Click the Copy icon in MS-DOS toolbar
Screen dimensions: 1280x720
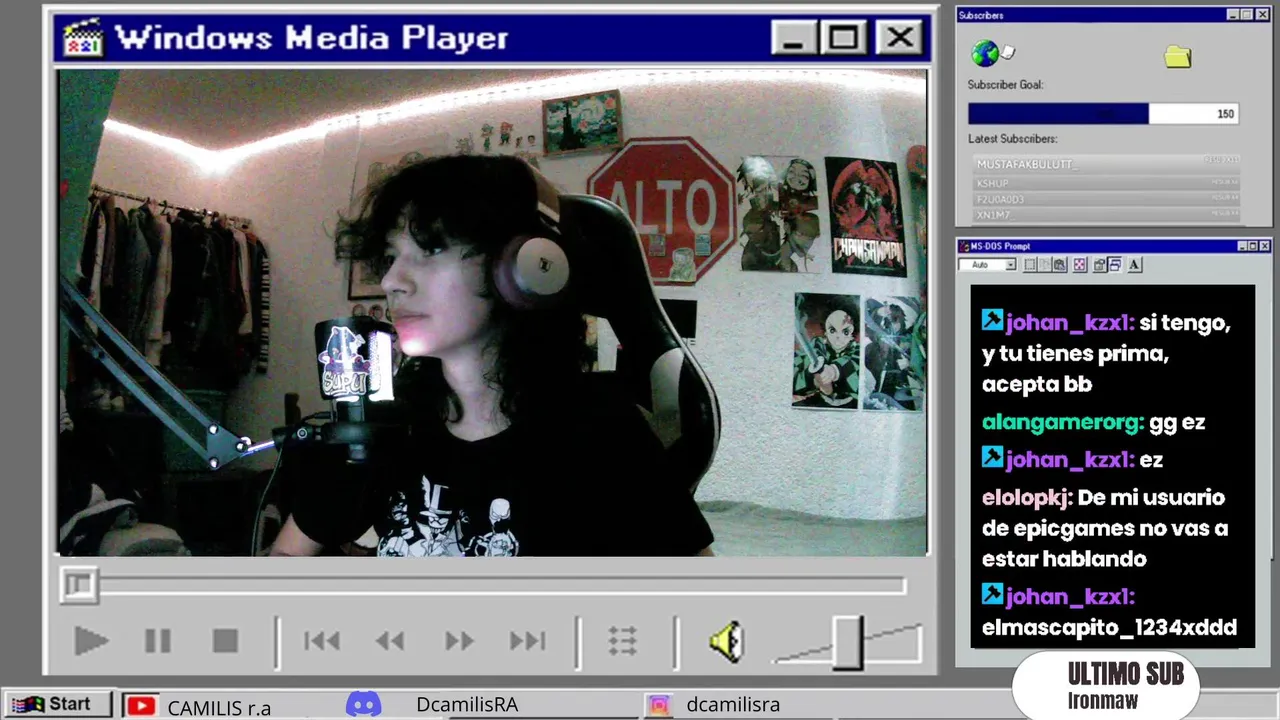(x=1044, y=265)
